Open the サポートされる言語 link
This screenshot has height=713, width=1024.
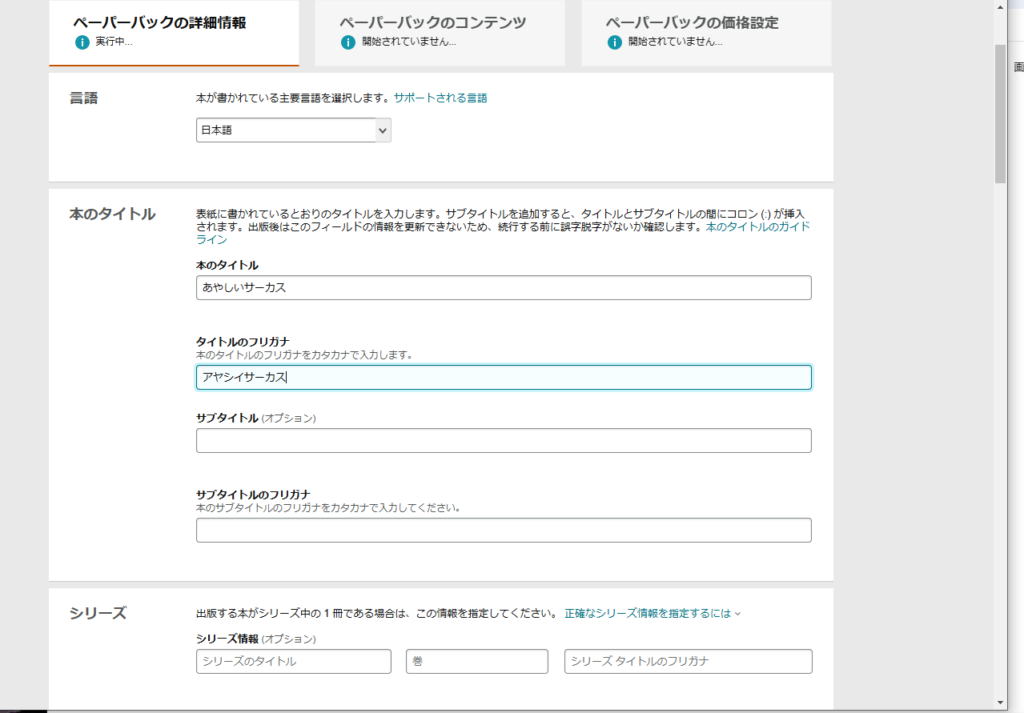[x=440, y=98]
